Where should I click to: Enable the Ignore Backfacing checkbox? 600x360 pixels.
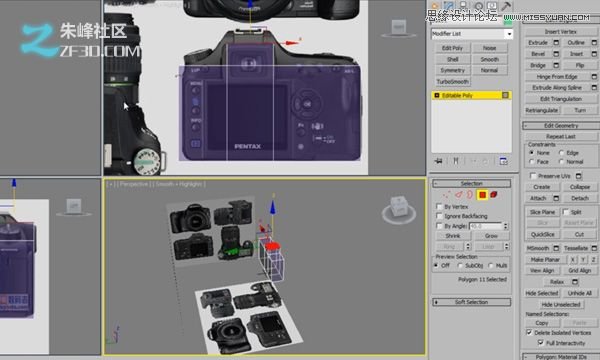pyautogui.click(x=439, y=216)
